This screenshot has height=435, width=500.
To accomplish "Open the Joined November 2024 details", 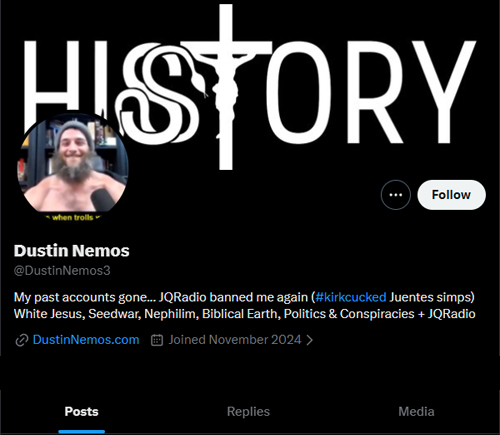I will [x=235, y=340].
